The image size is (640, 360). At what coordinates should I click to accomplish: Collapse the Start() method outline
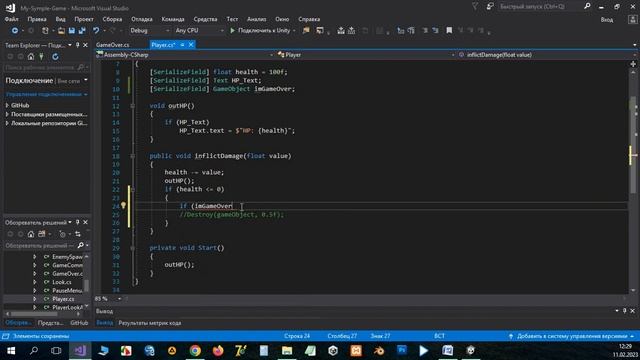[x=133, y=248]
